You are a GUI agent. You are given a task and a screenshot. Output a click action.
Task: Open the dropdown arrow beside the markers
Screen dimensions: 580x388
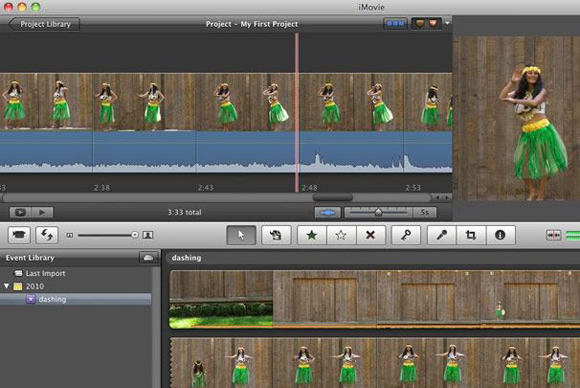pyautogui.click(x=447, y=24)
